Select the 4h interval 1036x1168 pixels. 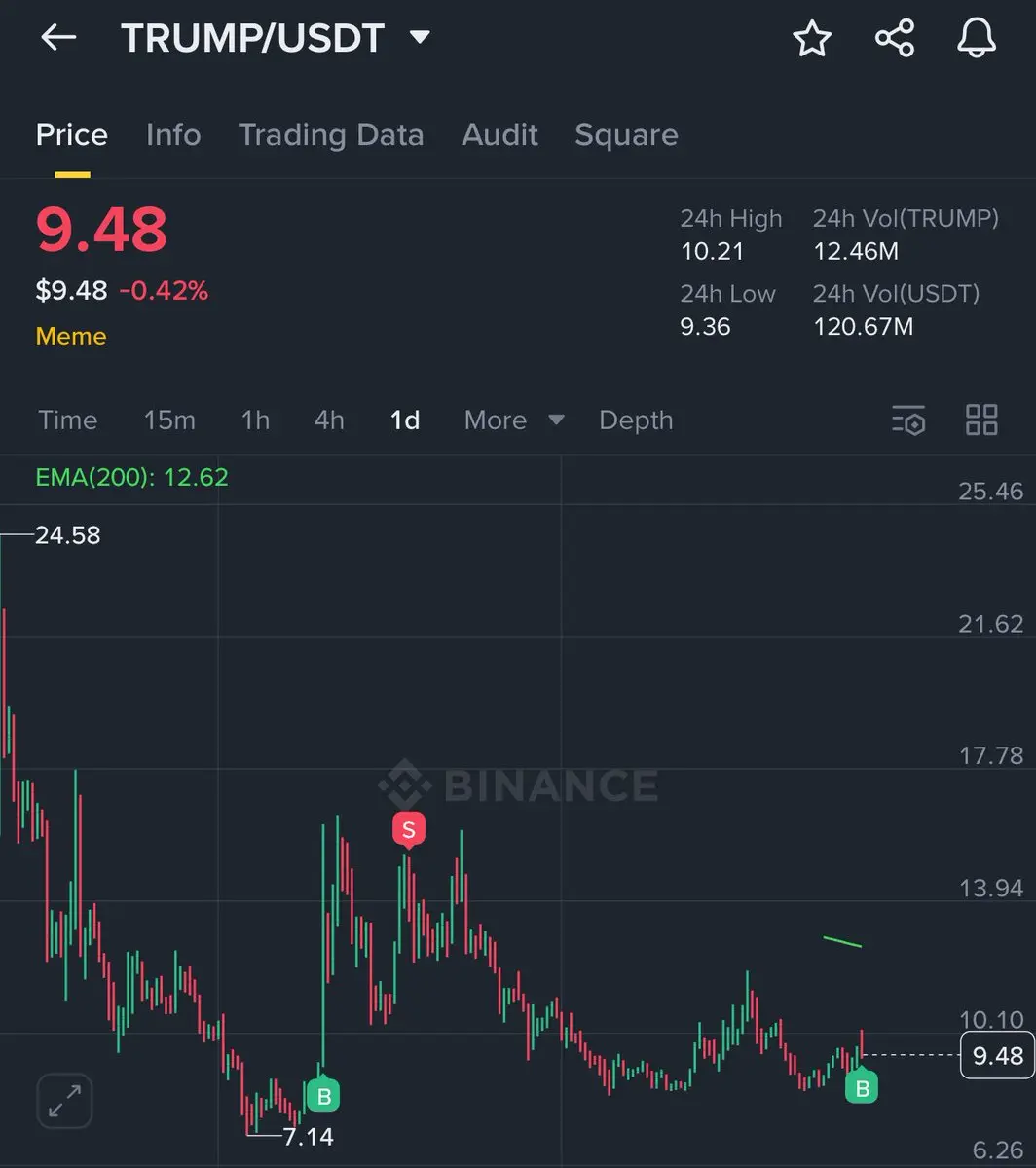(329, 420)
